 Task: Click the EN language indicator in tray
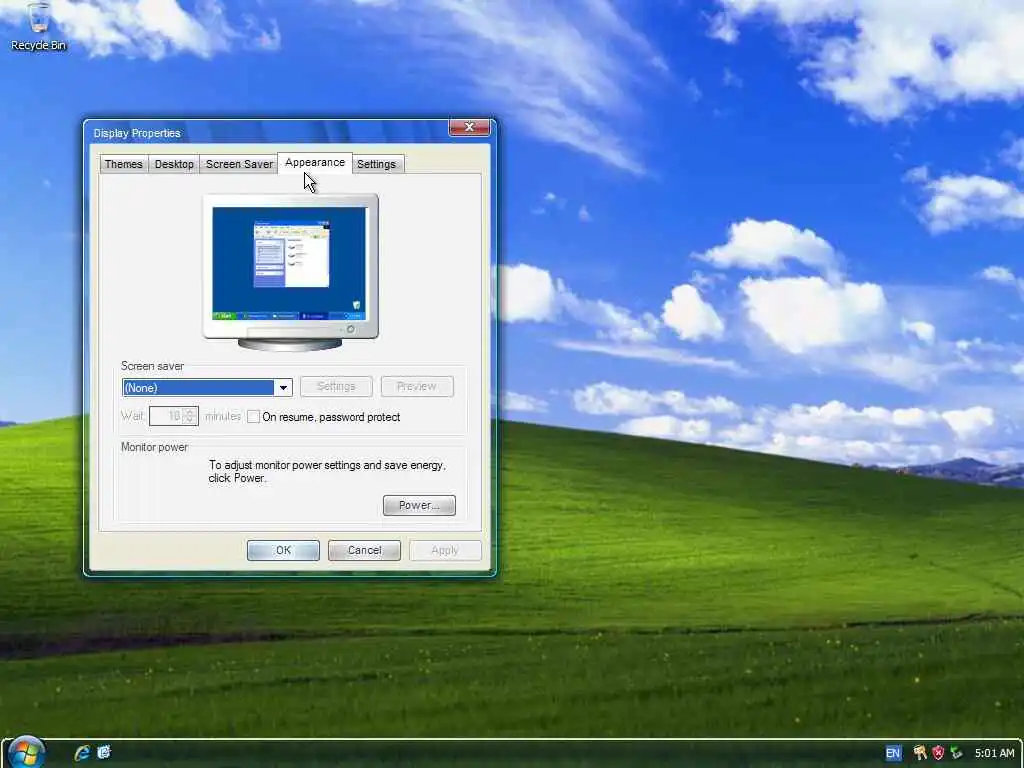coord(893,753)
